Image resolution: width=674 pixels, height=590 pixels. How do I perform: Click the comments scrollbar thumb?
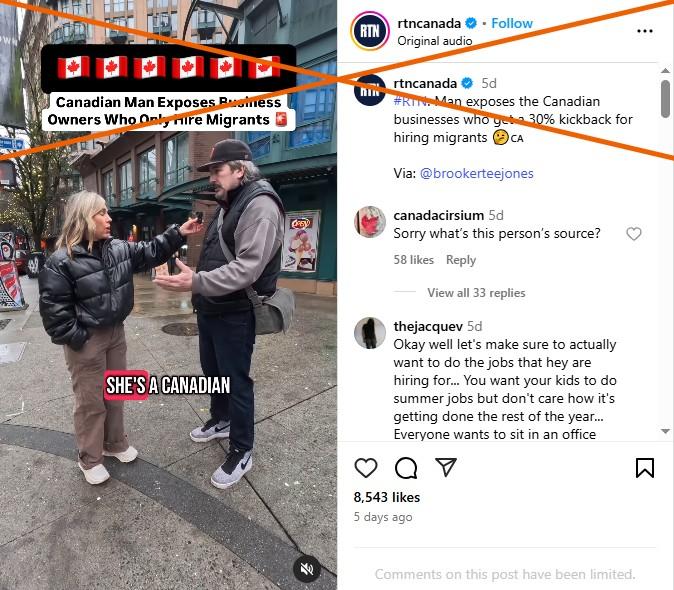click(x=665, y=99)
